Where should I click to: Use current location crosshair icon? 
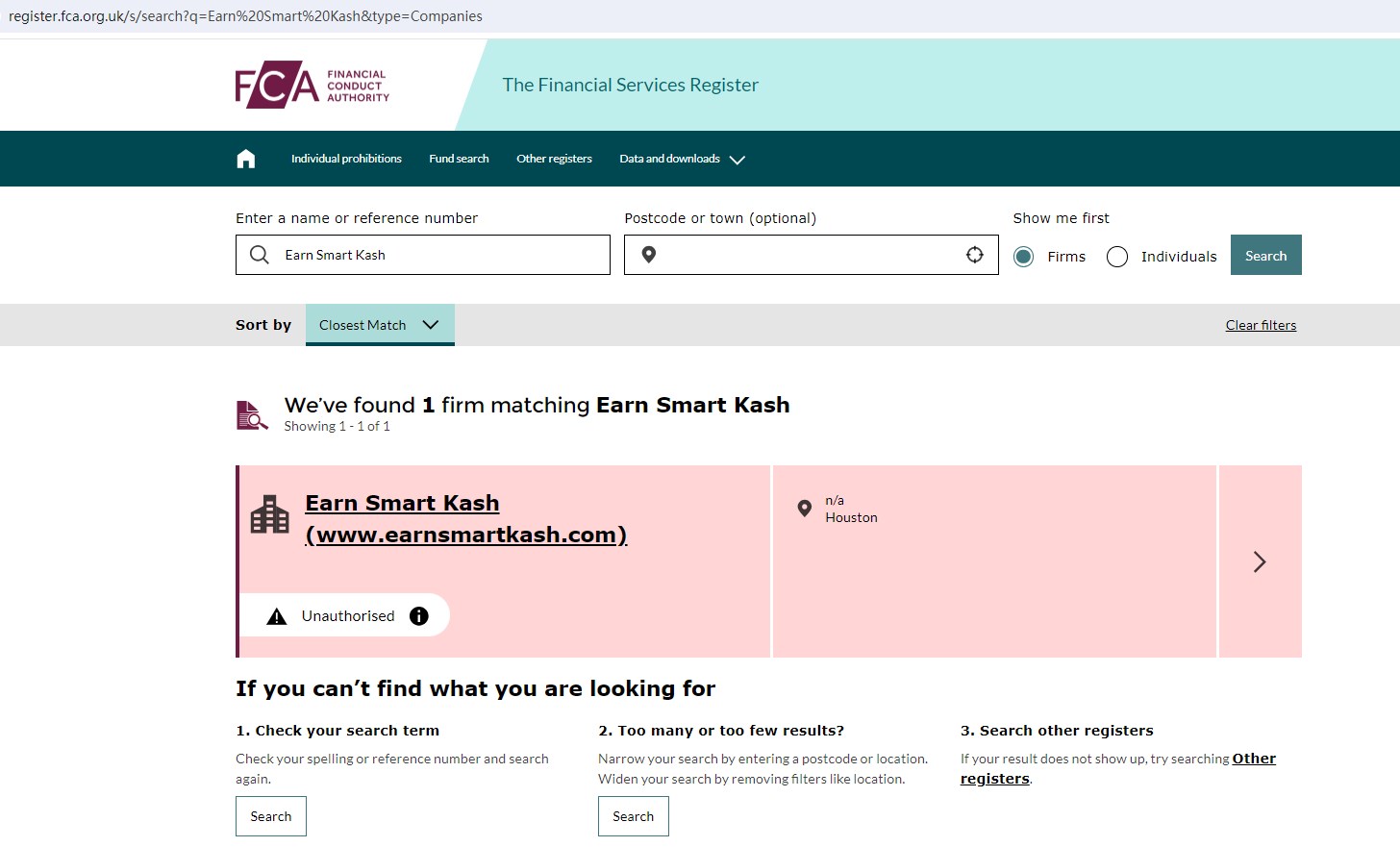point(975,255)
